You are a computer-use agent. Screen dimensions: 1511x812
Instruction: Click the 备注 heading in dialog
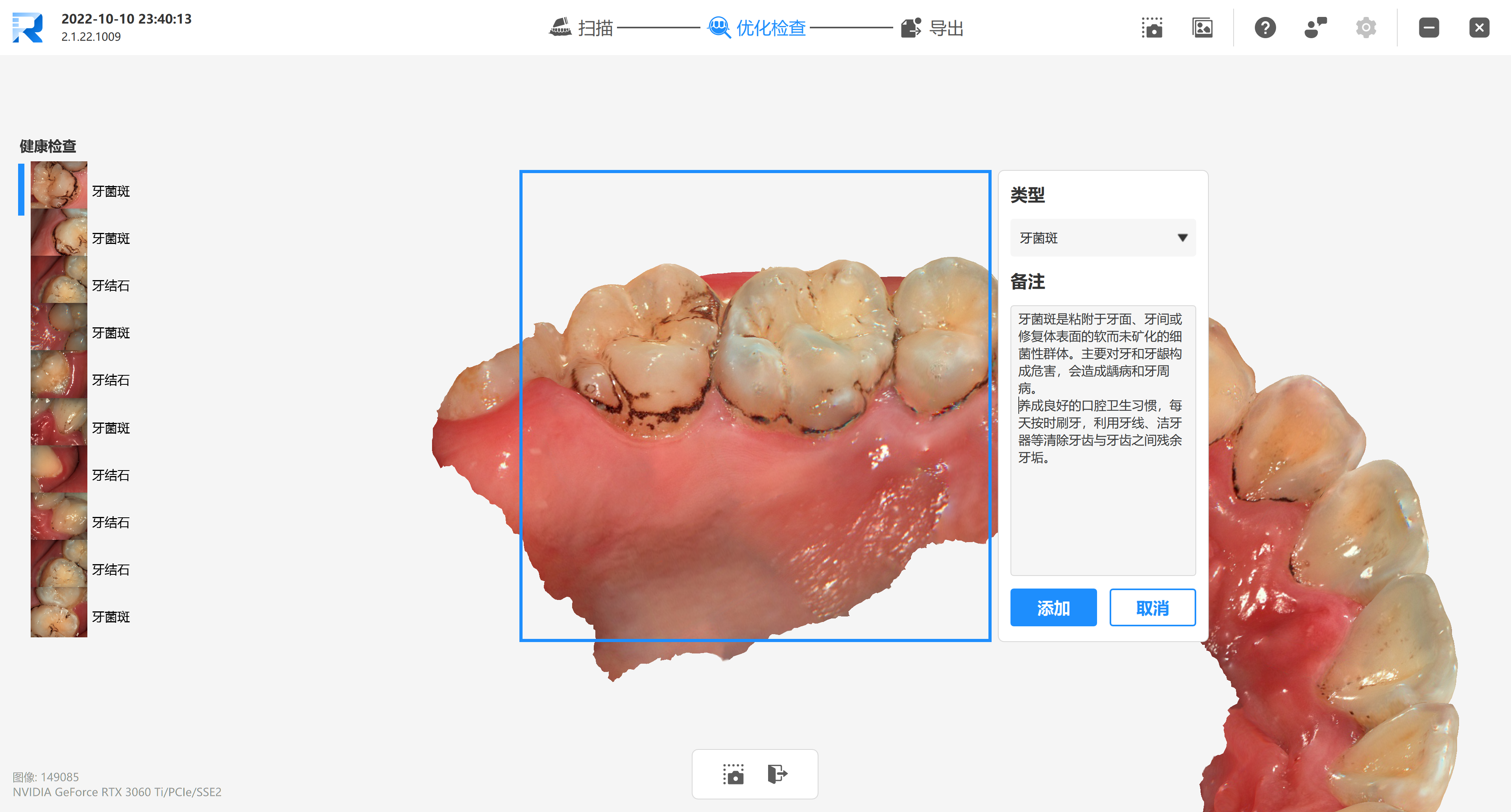click(x=1027, y=281)
